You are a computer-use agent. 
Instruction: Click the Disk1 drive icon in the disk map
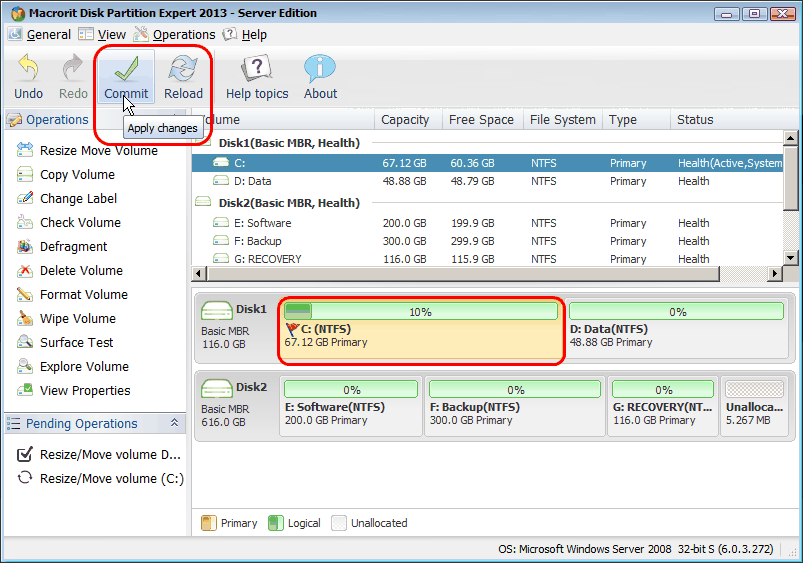(217, 311)
